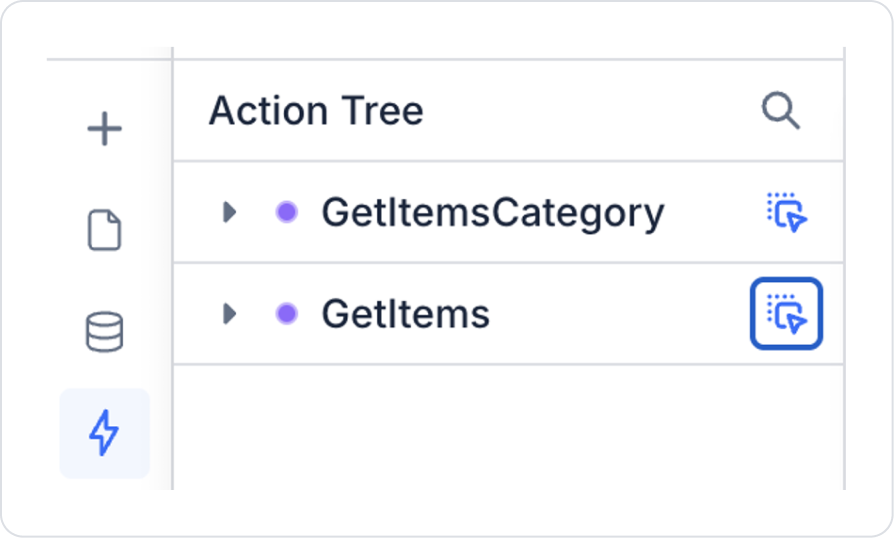Expand the GetItemsCategory action node arrow
Image resolution: width=894 pixels, height=538 pixels.
(x=230, y=212)
